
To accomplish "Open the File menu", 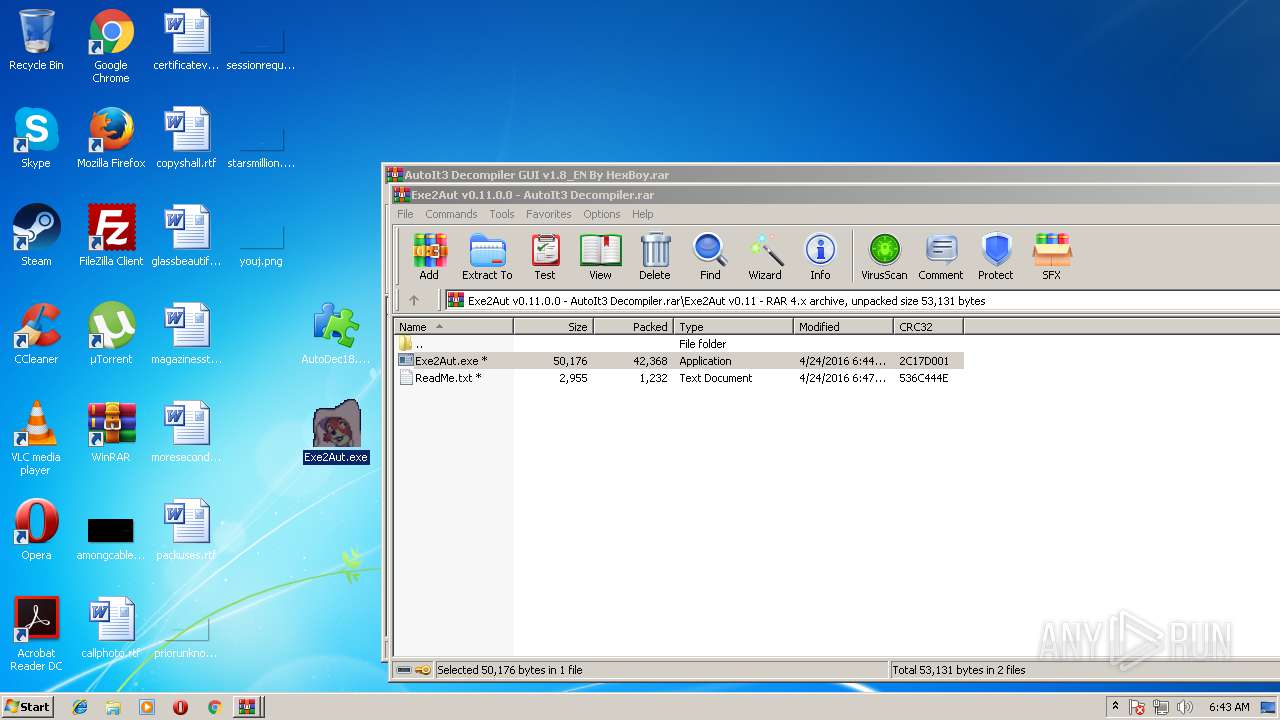I will pyautogui.click(x=405, y=214).
